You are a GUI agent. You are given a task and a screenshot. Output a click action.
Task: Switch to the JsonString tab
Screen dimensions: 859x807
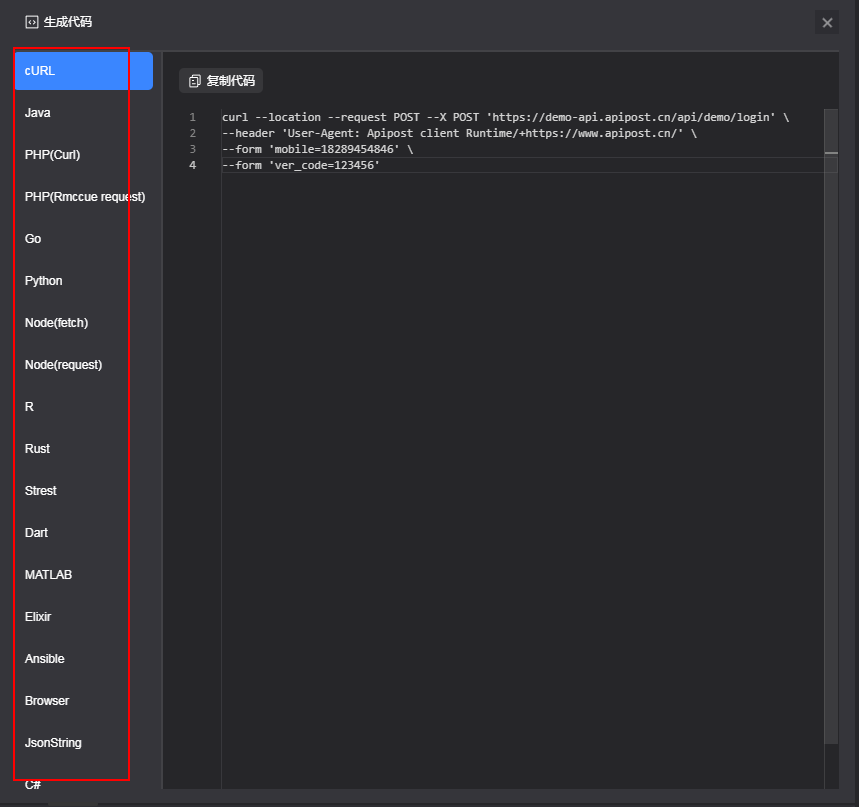click(x=53, y=743)
